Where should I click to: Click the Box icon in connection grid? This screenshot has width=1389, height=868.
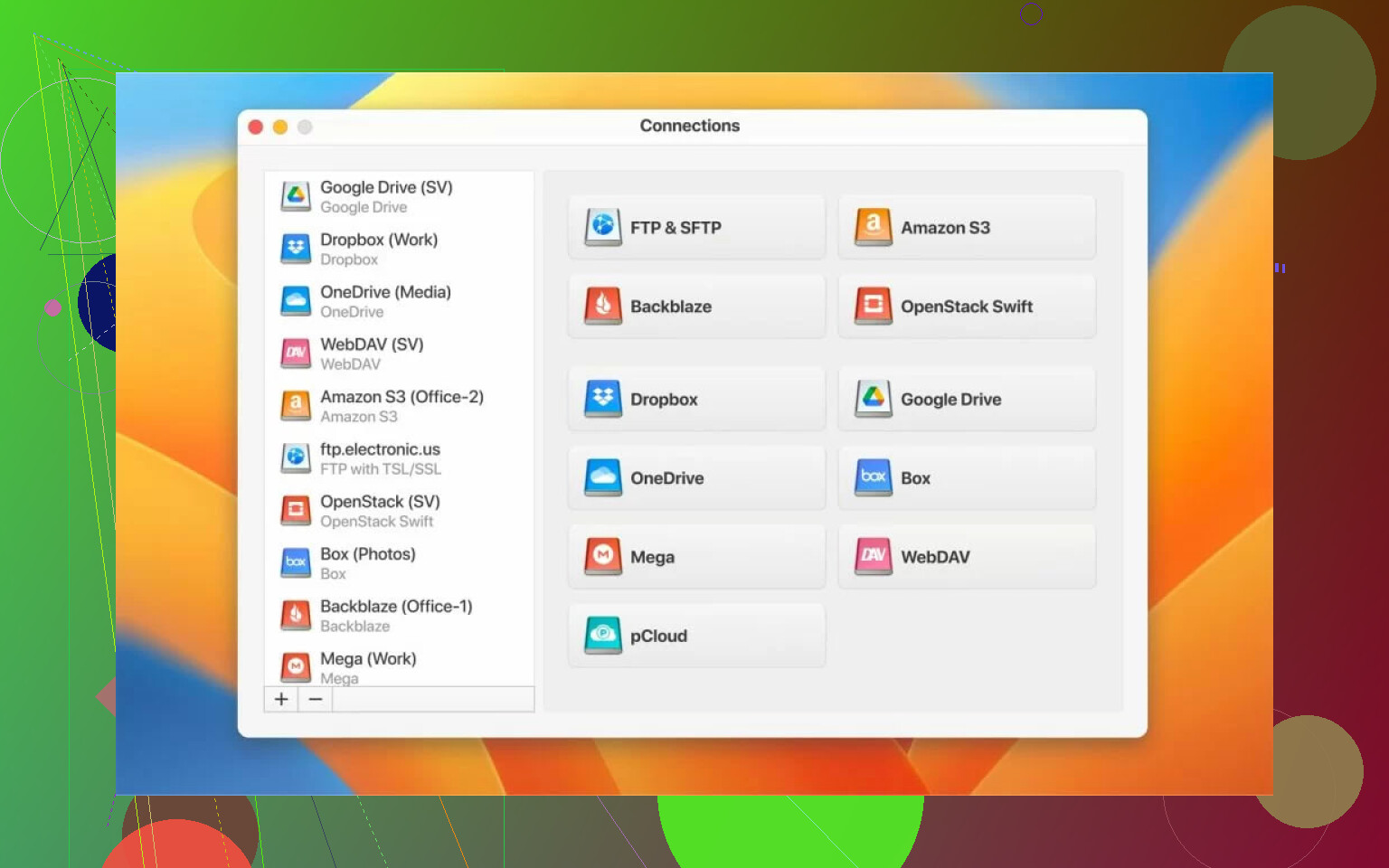point(874,477)
